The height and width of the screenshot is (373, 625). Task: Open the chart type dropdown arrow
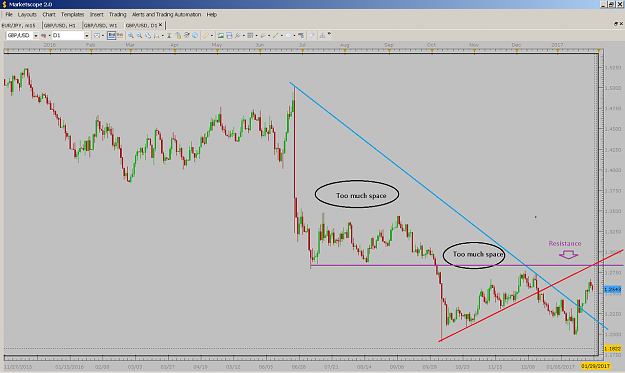[102, 35]
